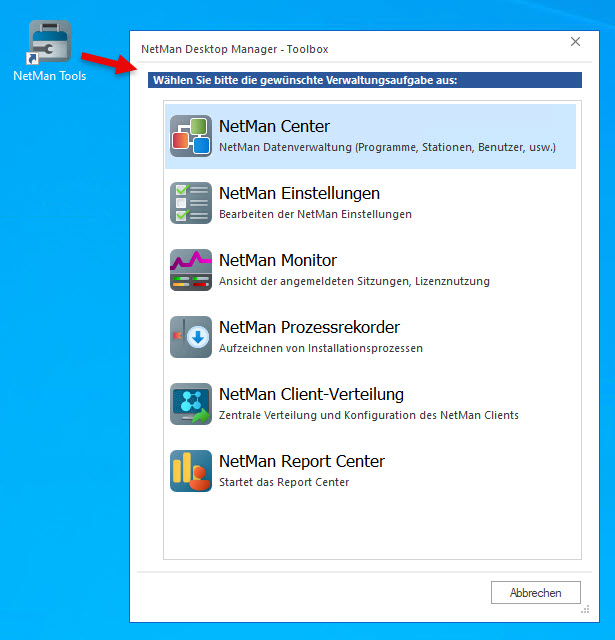
Task: Click the NetMan Monitor graph icon
Action: [190, 270]
